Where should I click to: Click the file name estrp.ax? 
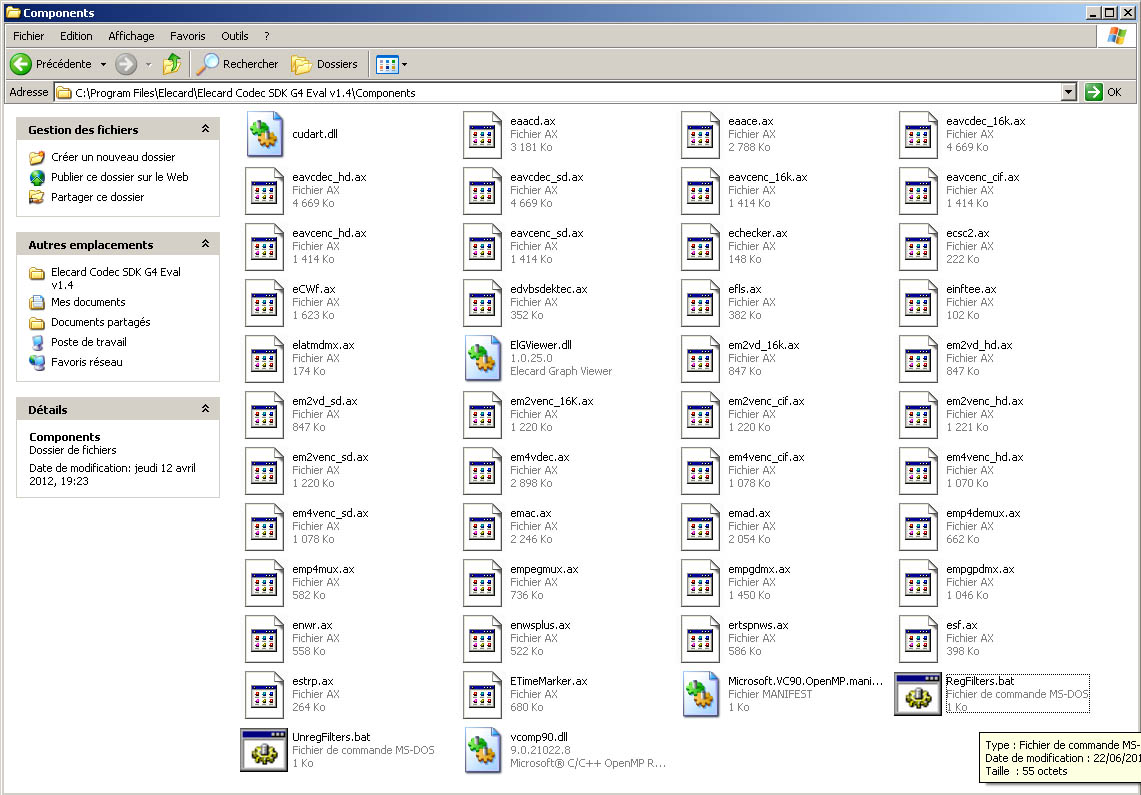(x=312, y=681)
